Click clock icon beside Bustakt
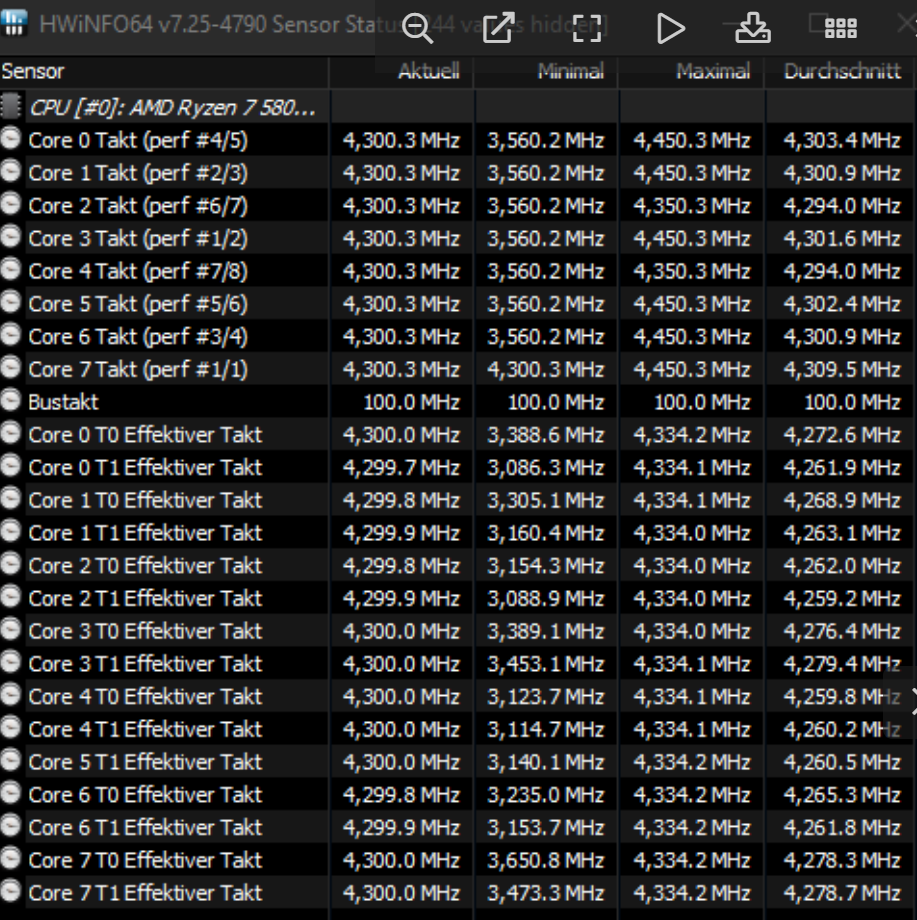 [11, 400]
